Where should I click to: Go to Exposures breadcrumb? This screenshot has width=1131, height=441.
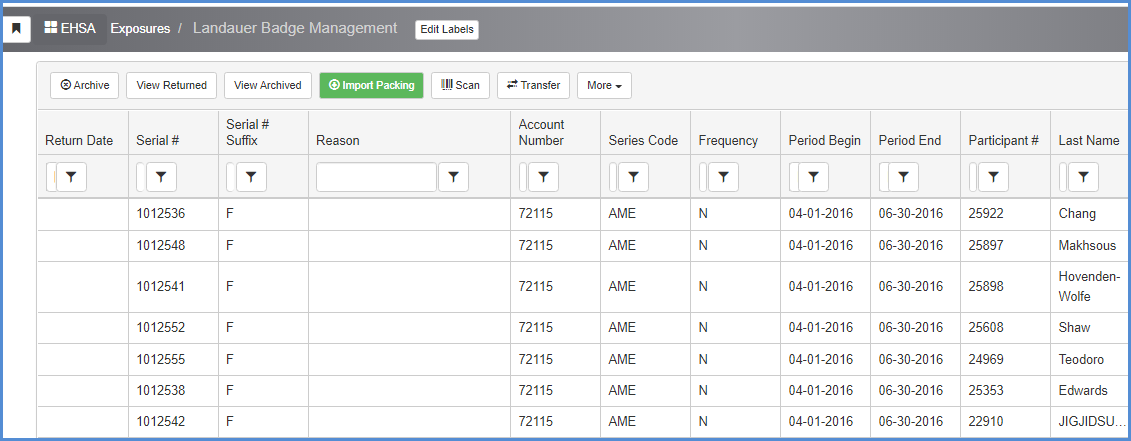(140, 29)
